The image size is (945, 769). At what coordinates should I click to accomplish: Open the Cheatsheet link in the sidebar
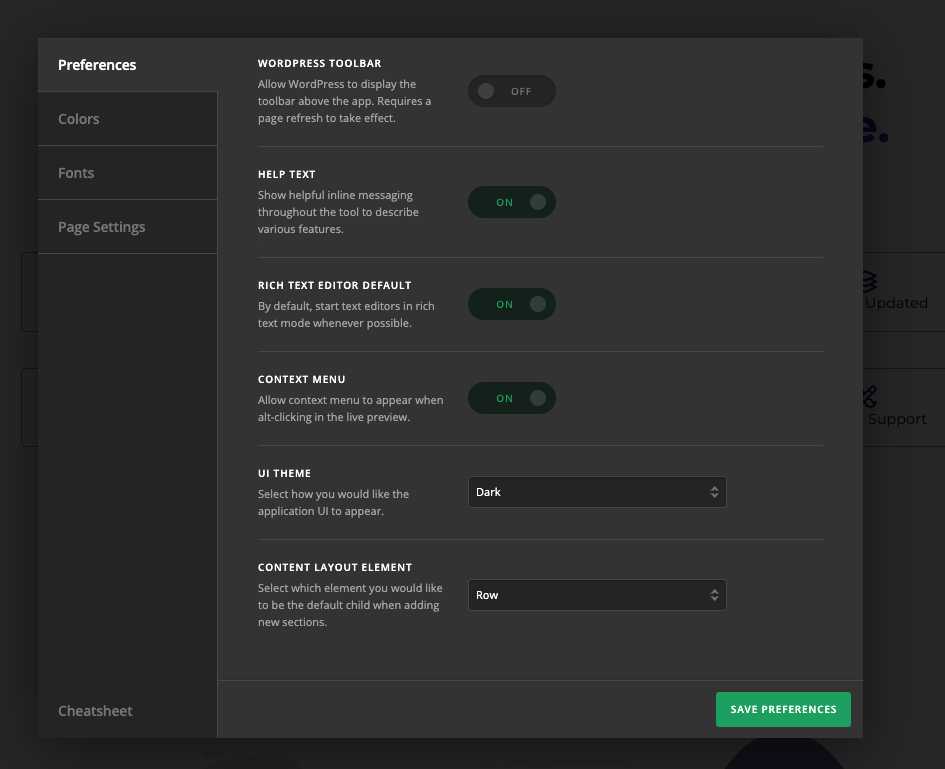(95, 711)
